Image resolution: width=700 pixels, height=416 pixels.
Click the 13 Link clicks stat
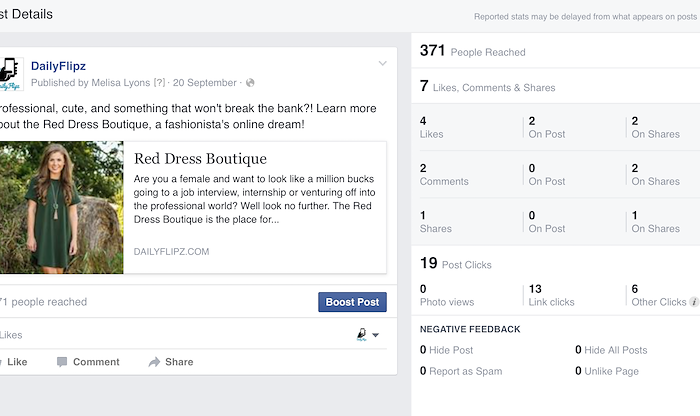point(551,295)
